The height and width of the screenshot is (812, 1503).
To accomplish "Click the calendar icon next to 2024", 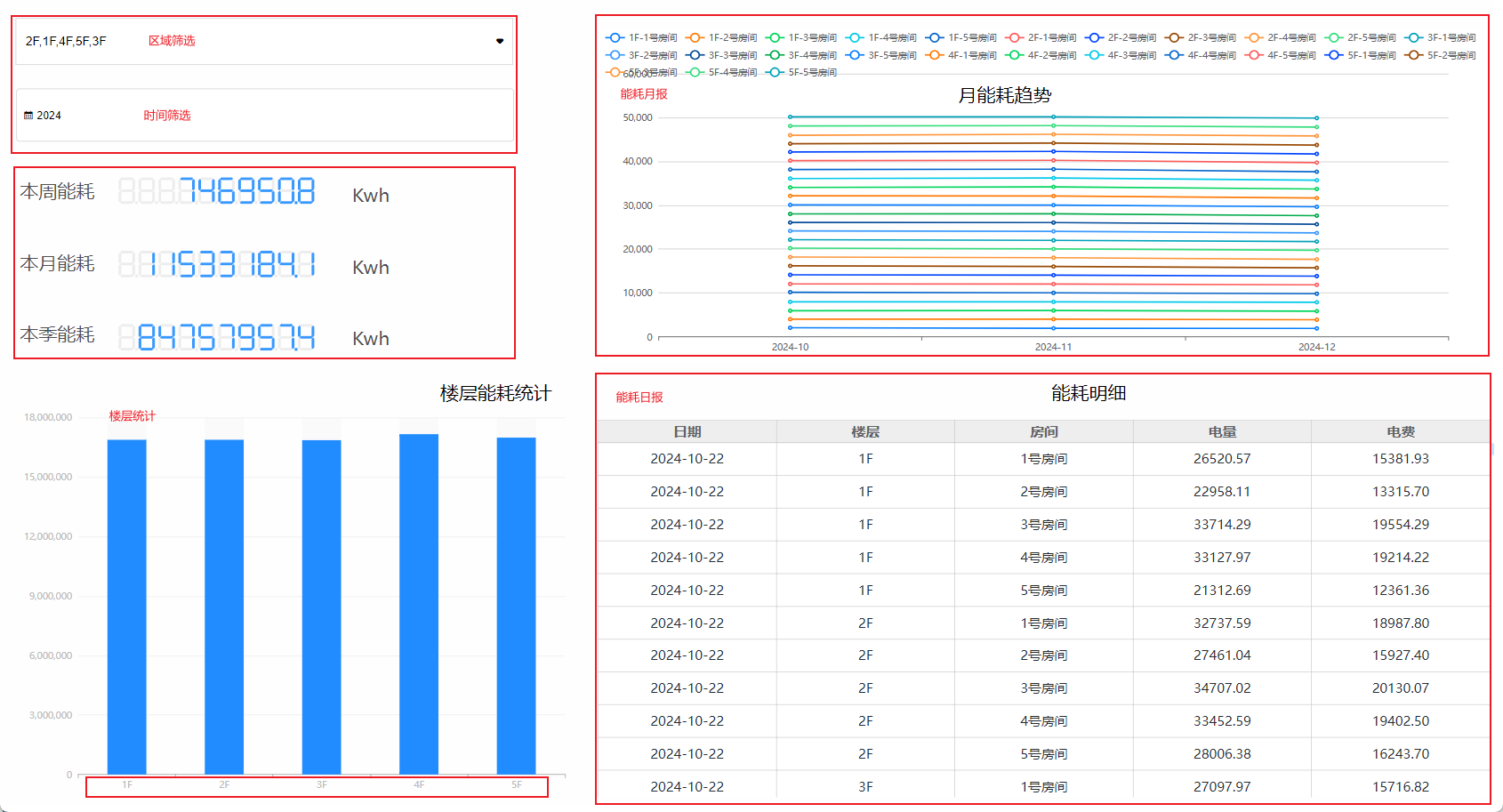I will [x=28, y=116].
